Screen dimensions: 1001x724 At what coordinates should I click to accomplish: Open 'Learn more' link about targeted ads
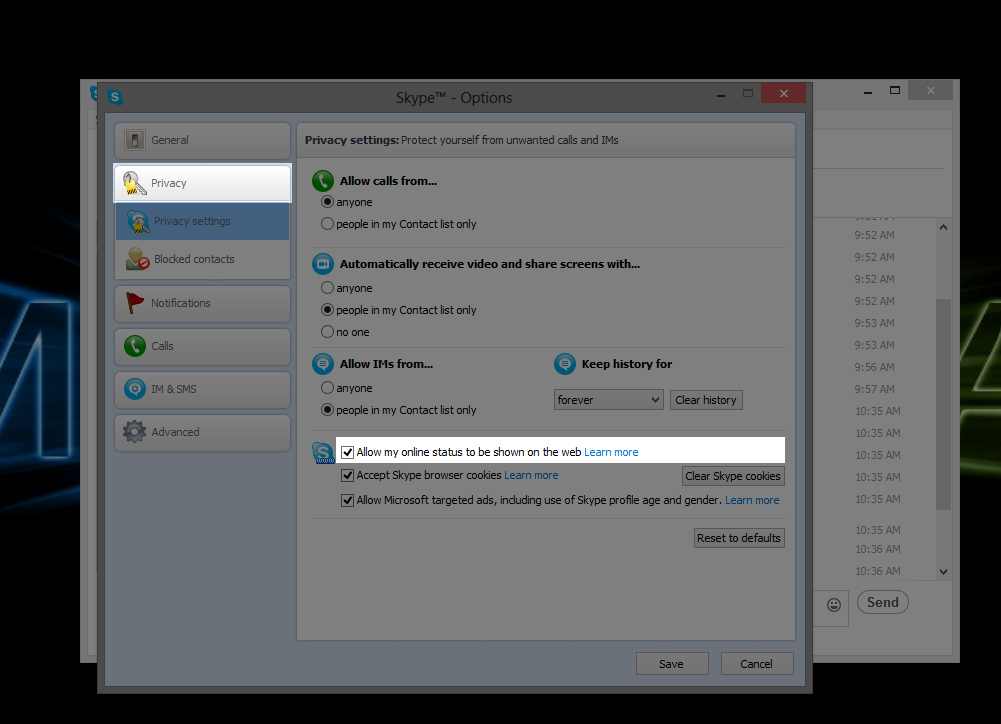coord(752,500)
